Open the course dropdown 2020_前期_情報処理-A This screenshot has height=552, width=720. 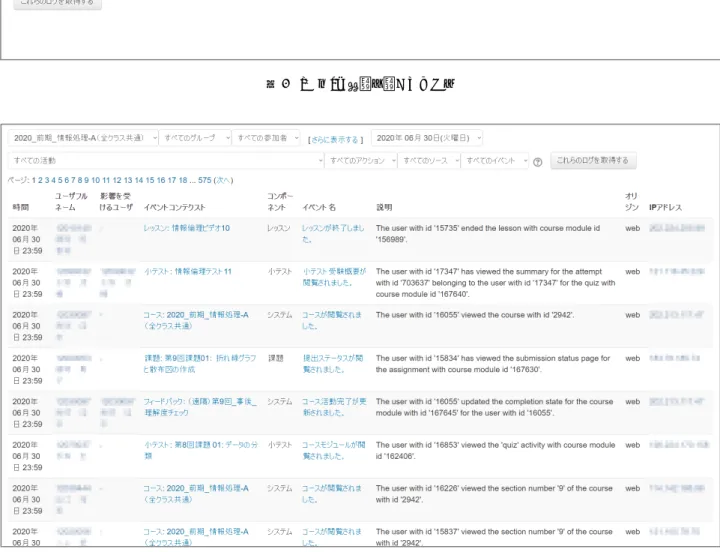click(x=83, y=138)
